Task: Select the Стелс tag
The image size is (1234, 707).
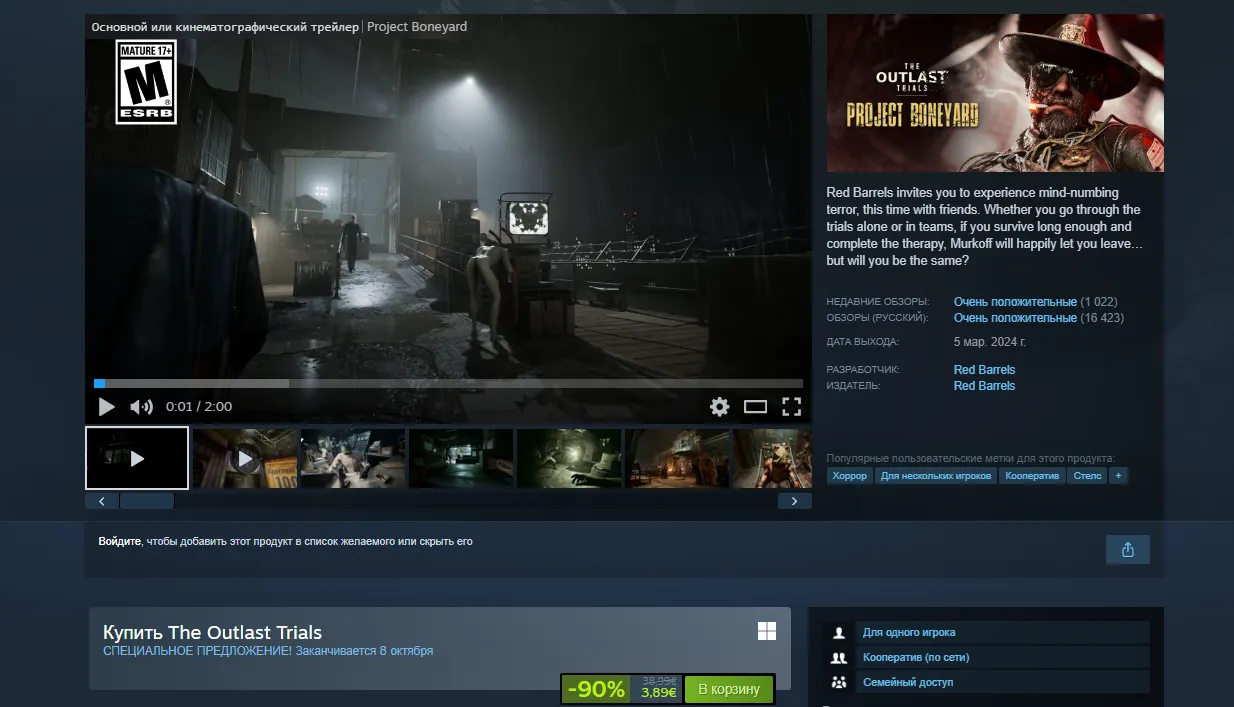Action: [x=1087, y=476]
